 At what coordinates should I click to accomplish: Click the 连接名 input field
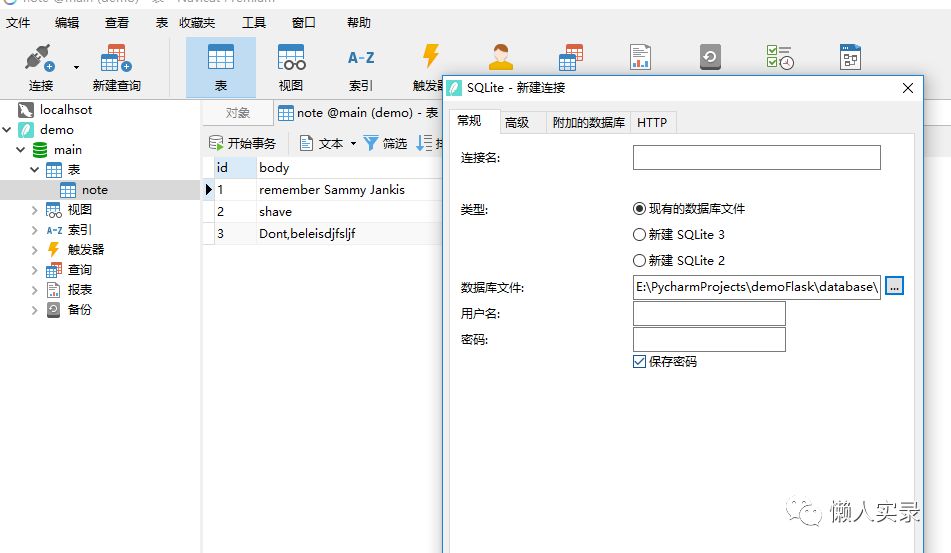(756, 158)
